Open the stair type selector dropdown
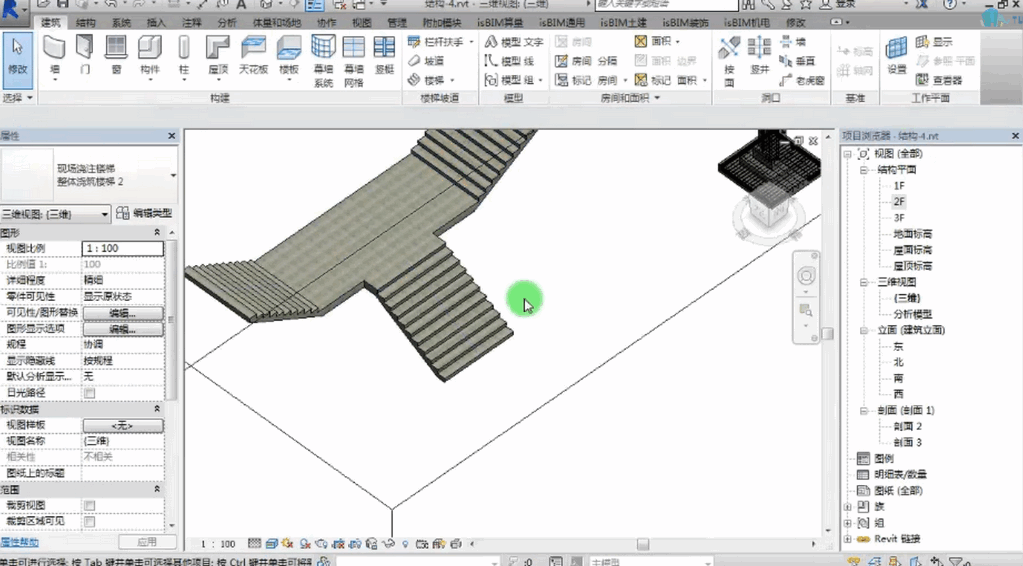The height and width of the screenshot is (566, 1023). [x=173, y=175]
